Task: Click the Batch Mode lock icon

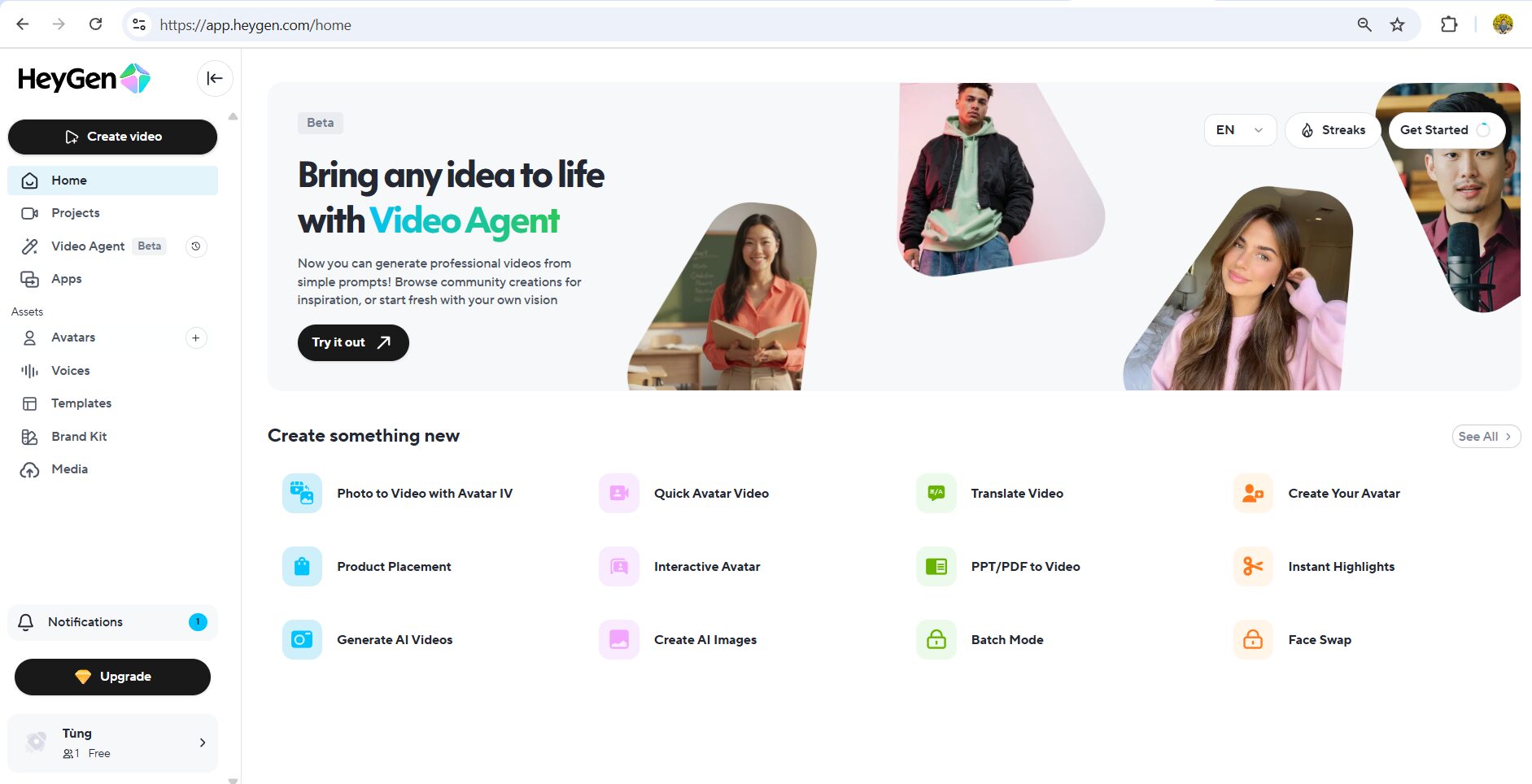Action: (x=936, y=640)
